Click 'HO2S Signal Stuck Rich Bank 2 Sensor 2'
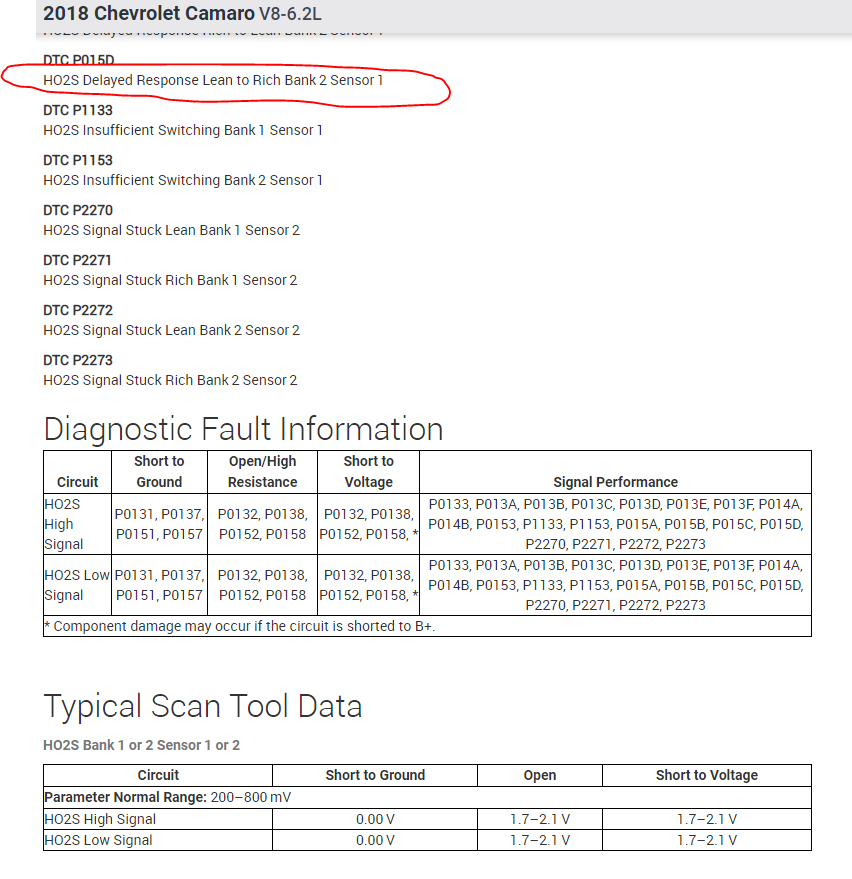 click(170, 380)
